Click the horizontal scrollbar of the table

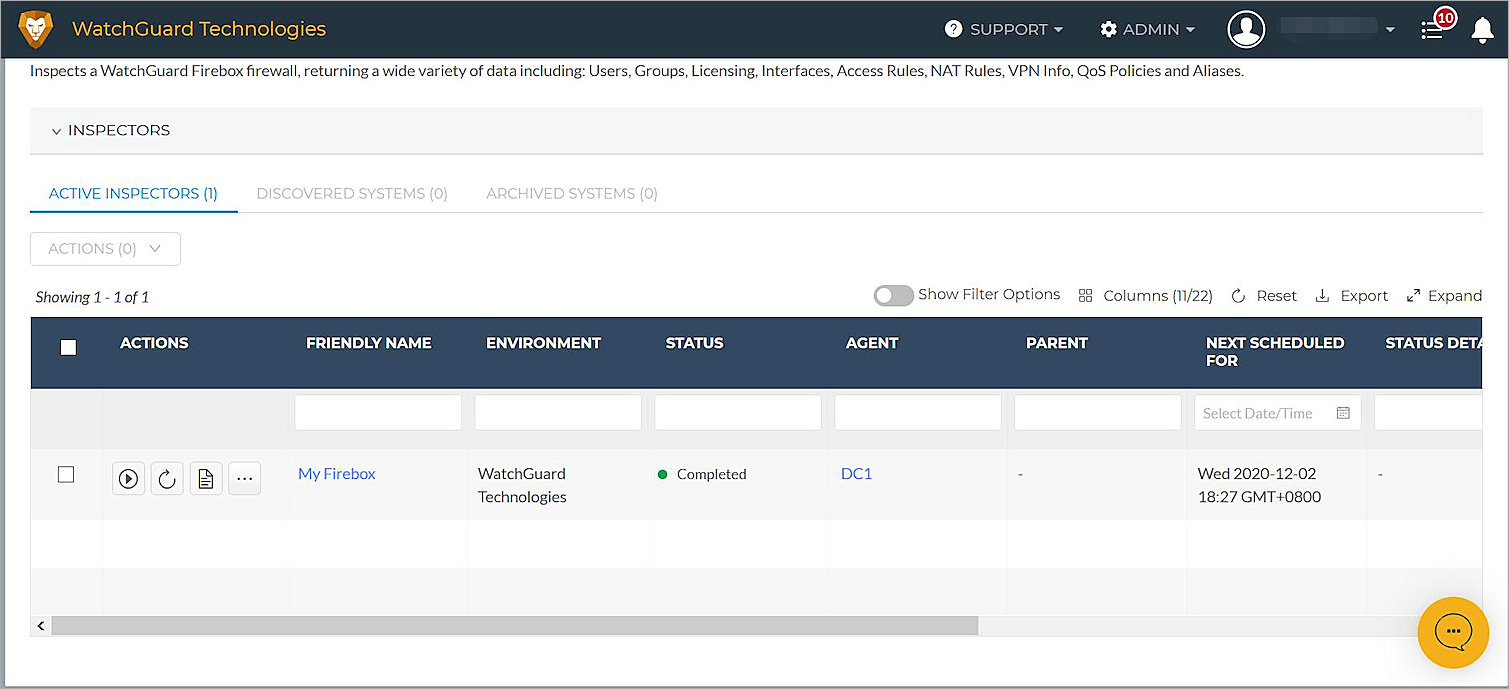point(515,626)
